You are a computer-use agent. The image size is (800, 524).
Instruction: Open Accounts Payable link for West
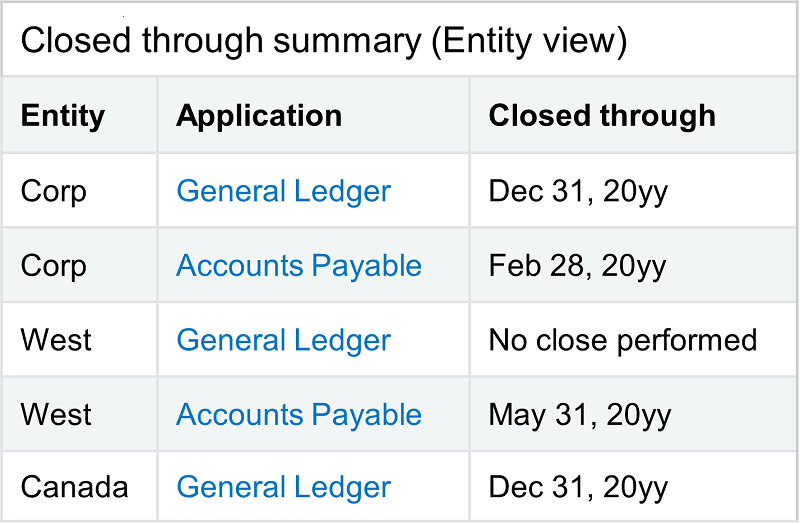[x=299, y=415]
